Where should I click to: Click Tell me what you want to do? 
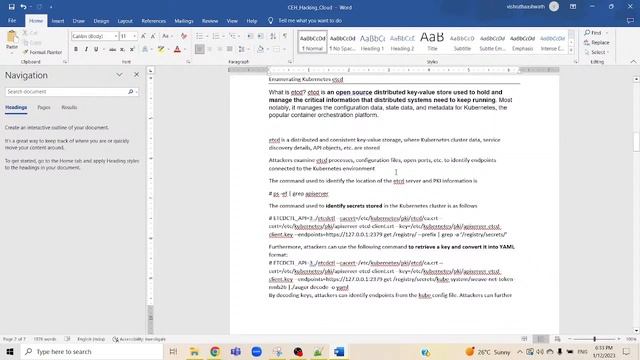(x=310, y=21)
